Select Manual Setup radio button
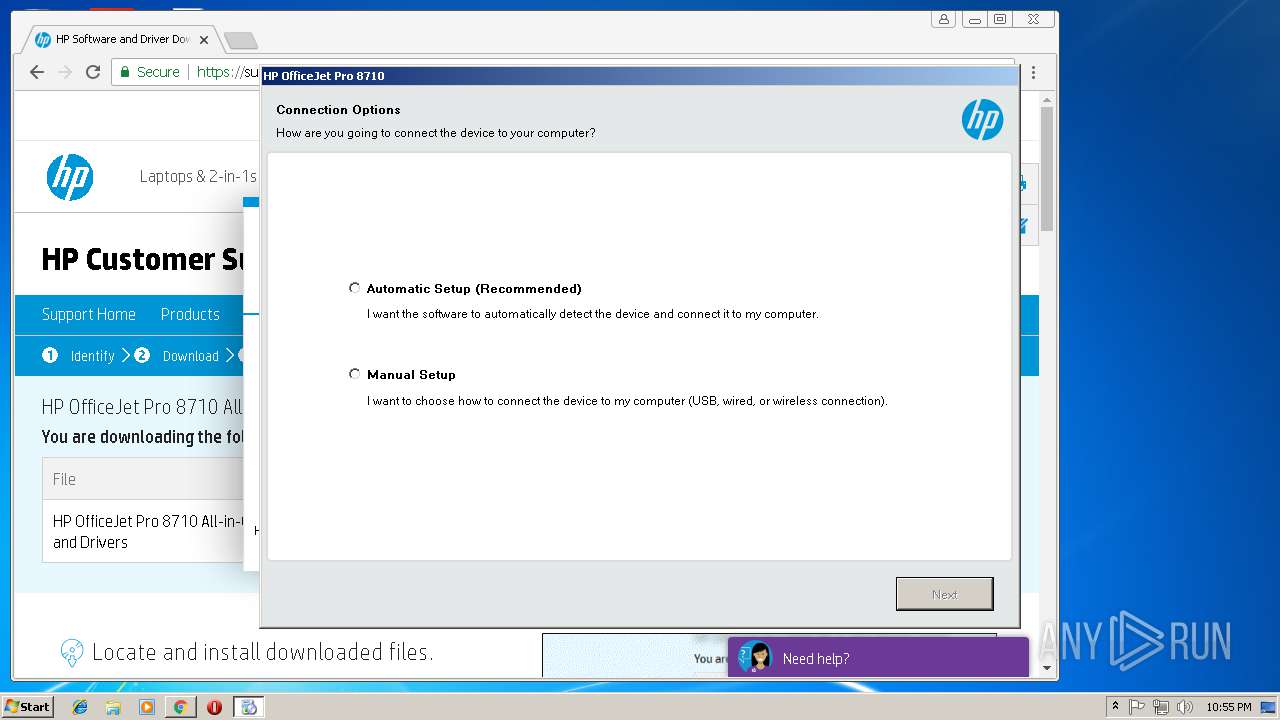The width and height of the screenshot is (1280, 720). pos(354,374)
